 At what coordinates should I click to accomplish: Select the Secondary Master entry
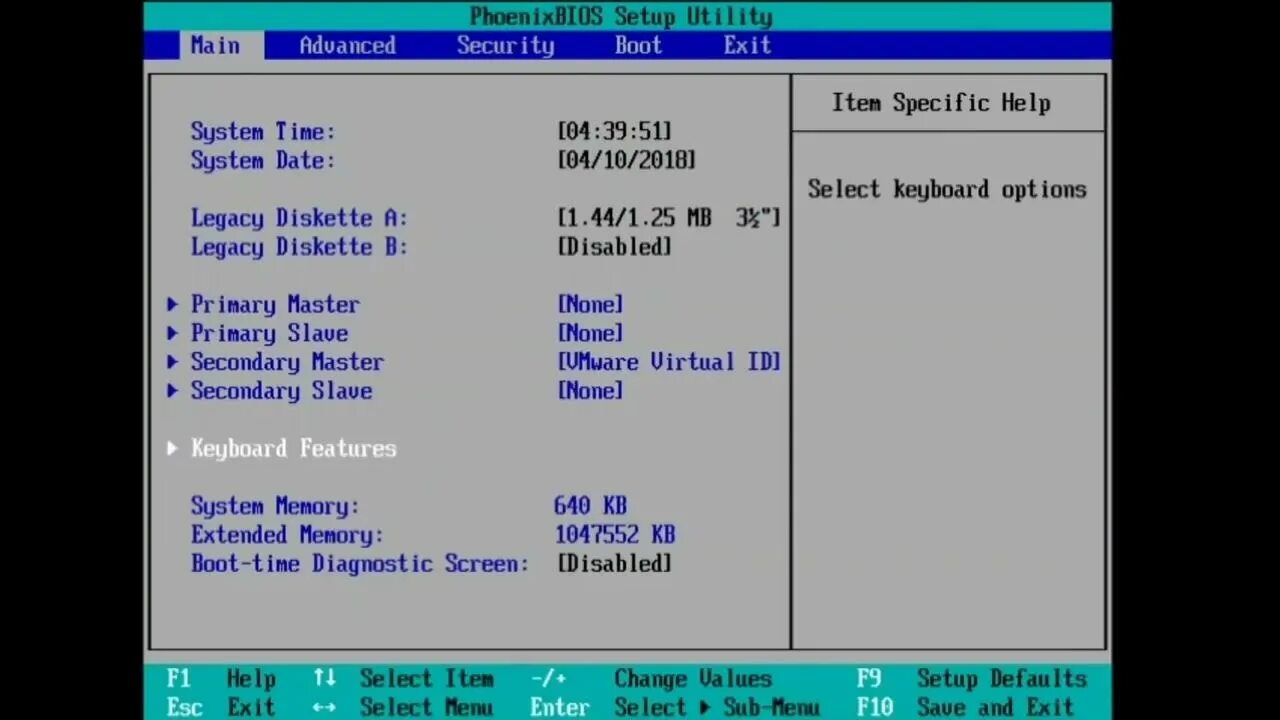(x=287, y=362)
